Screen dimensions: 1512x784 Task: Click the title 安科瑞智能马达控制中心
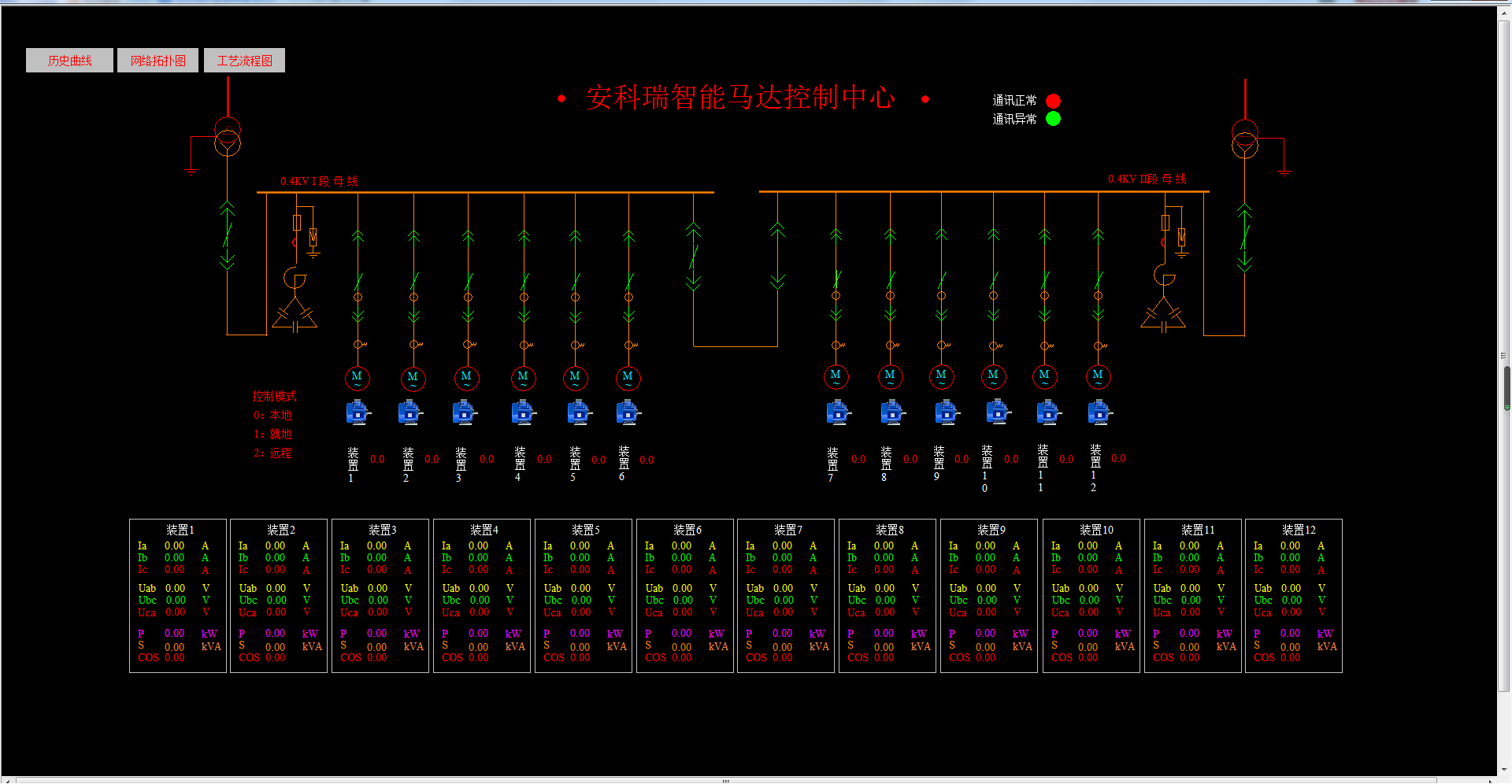click(740, 98)
